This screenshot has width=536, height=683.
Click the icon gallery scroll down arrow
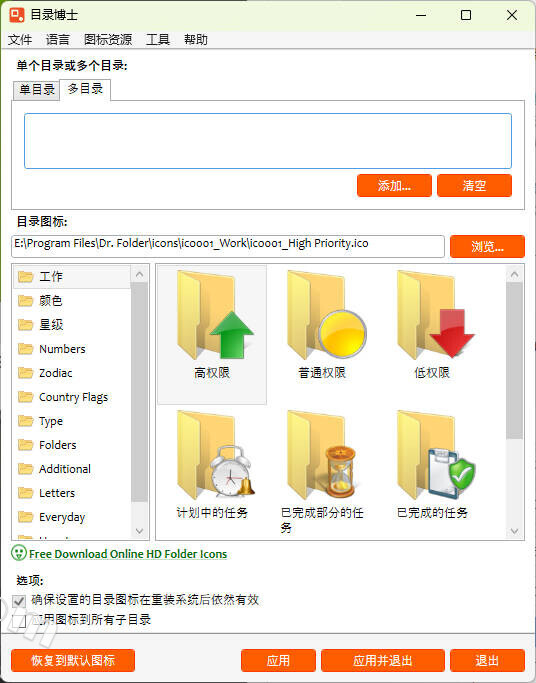[514, 531]
